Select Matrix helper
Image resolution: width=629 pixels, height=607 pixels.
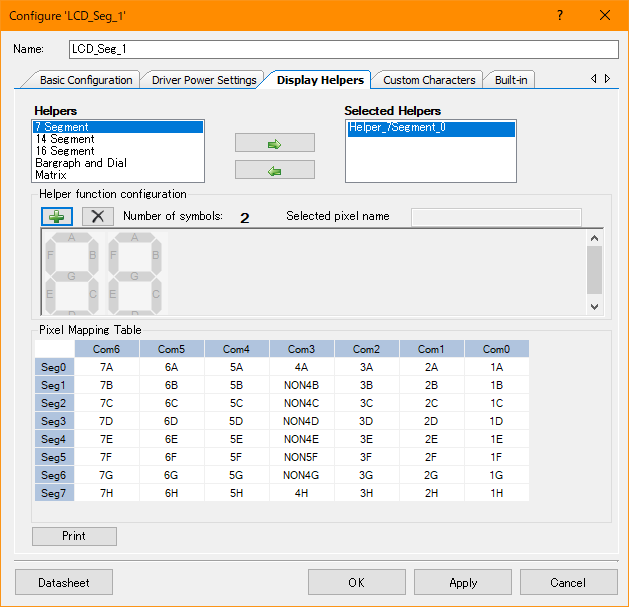(x=118, y=175)
